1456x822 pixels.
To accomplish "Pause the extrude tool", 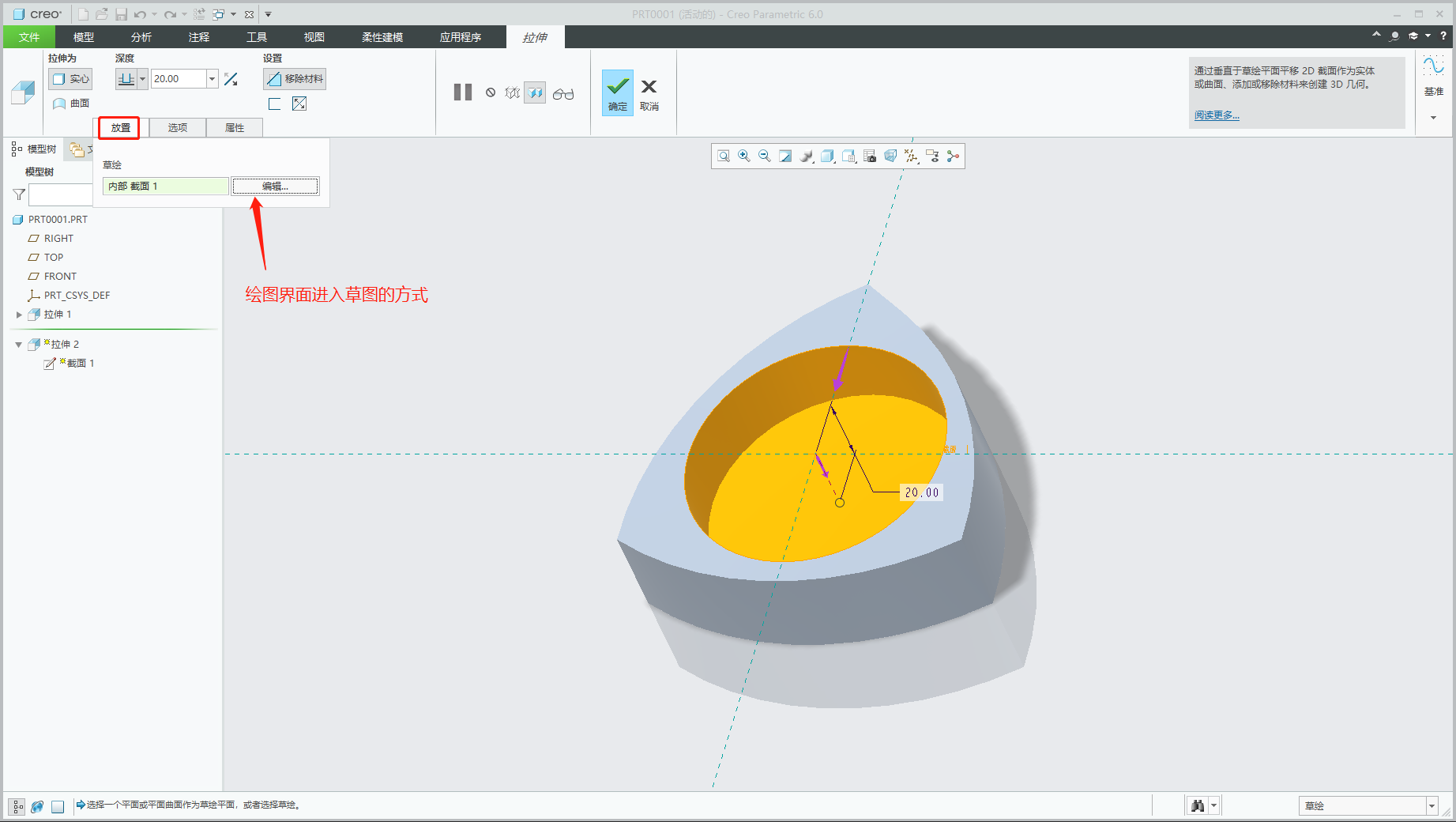I will [x=463, y=92].
